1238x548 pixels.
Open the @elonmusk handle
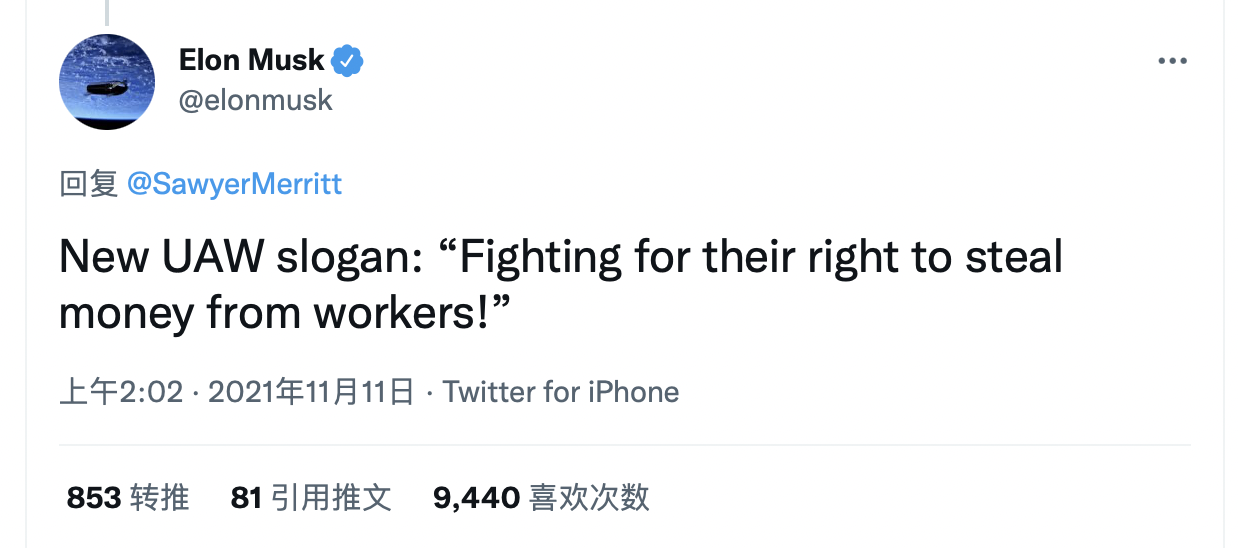pyautogui.click(x=255, y=100)
